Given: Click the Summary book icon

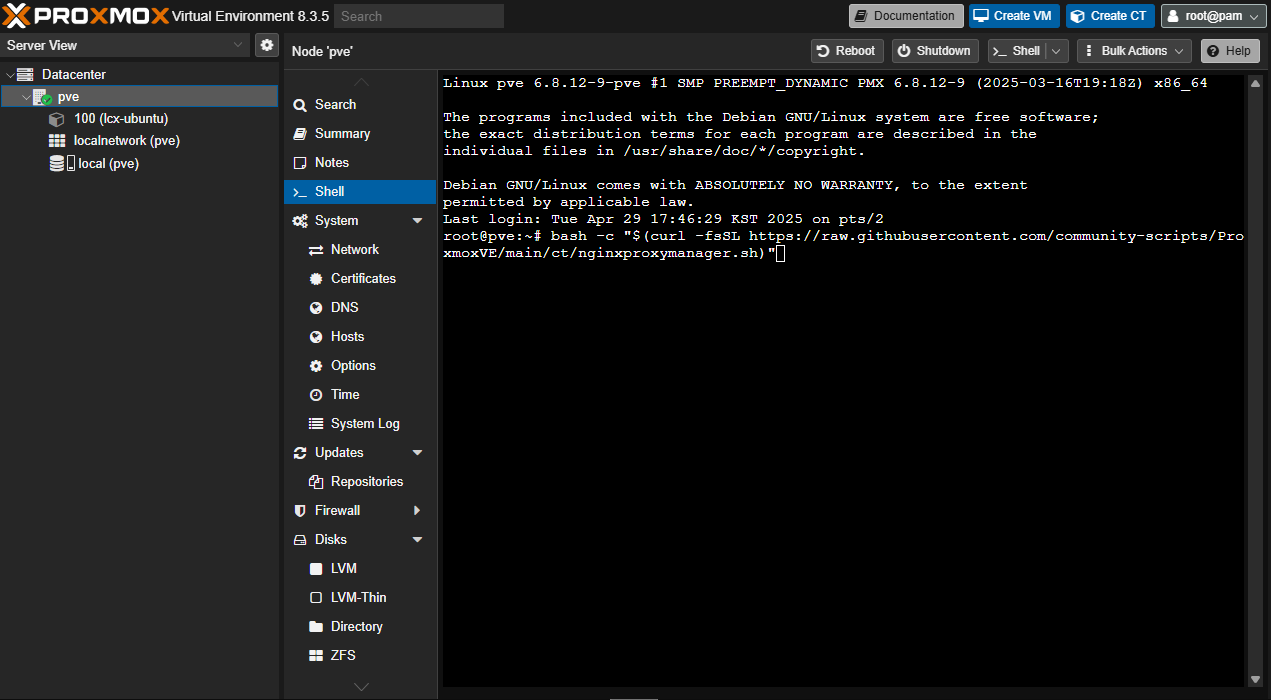Looking at the screenshot, I should 300,134.
